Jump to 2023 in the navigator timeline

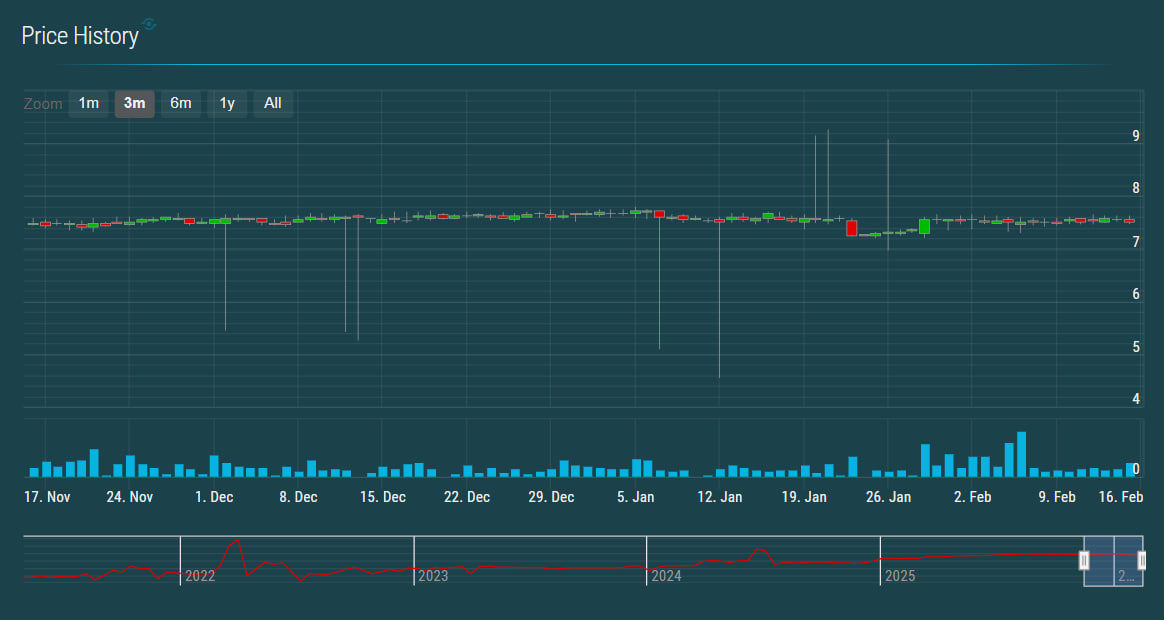click(x=434, y=576)
